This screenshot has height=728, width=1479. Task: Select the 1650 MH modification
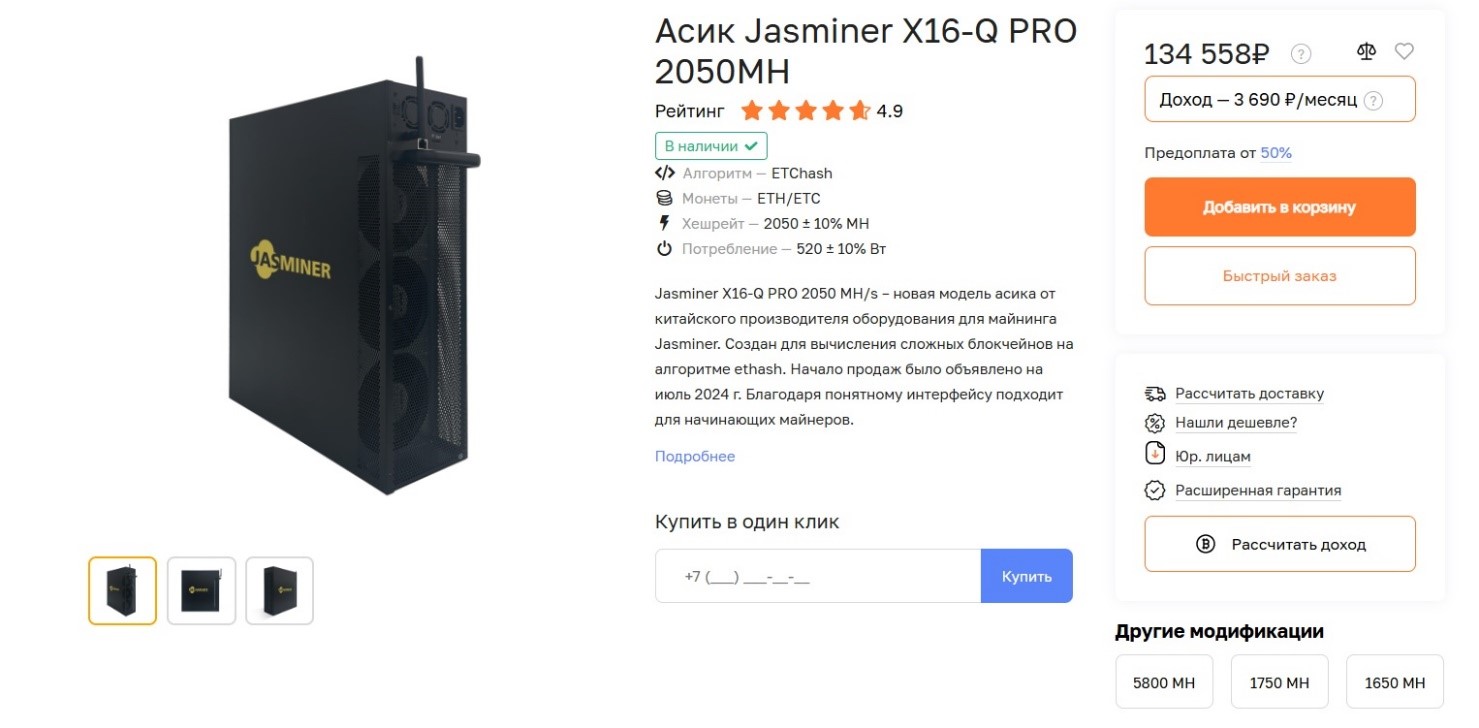click(x=1395, y=683)
